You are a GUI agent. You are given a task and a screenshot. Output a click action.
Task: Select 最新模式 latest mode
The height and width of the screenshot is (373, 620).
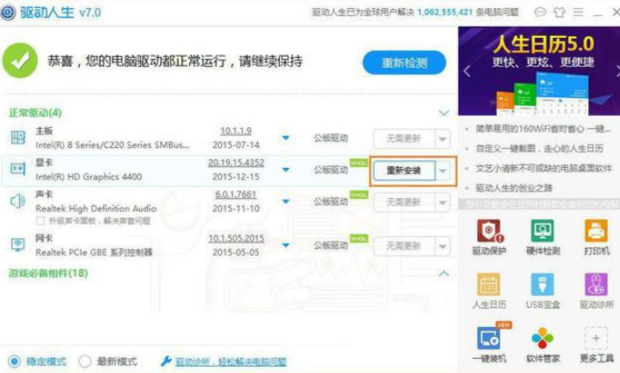[85, 361]
